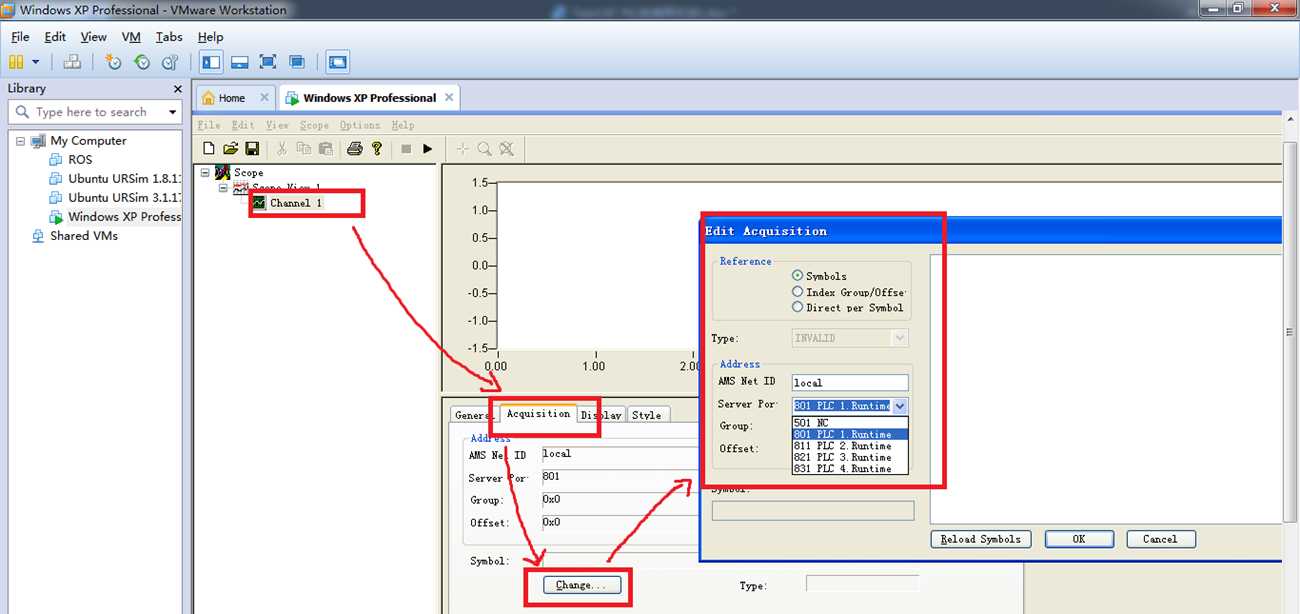This screenshot has height=614, width=1300.
Task: Open the VMware File menu
Action: click(20, 37)
